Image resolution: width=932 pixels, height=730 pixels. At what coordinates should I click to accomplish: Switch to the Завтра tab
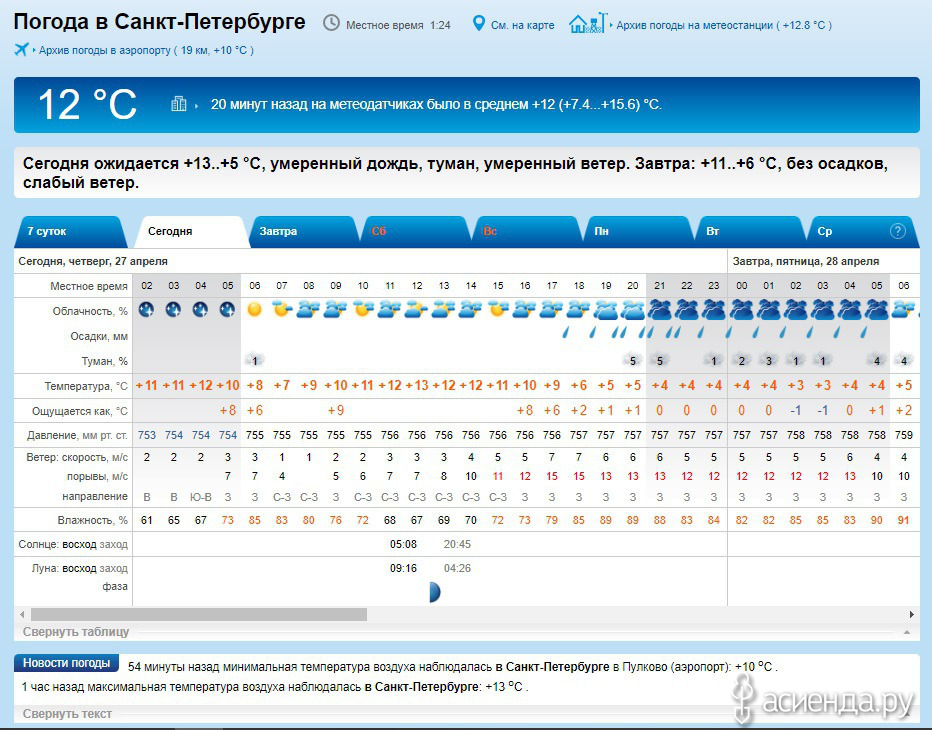click(303, 231)
